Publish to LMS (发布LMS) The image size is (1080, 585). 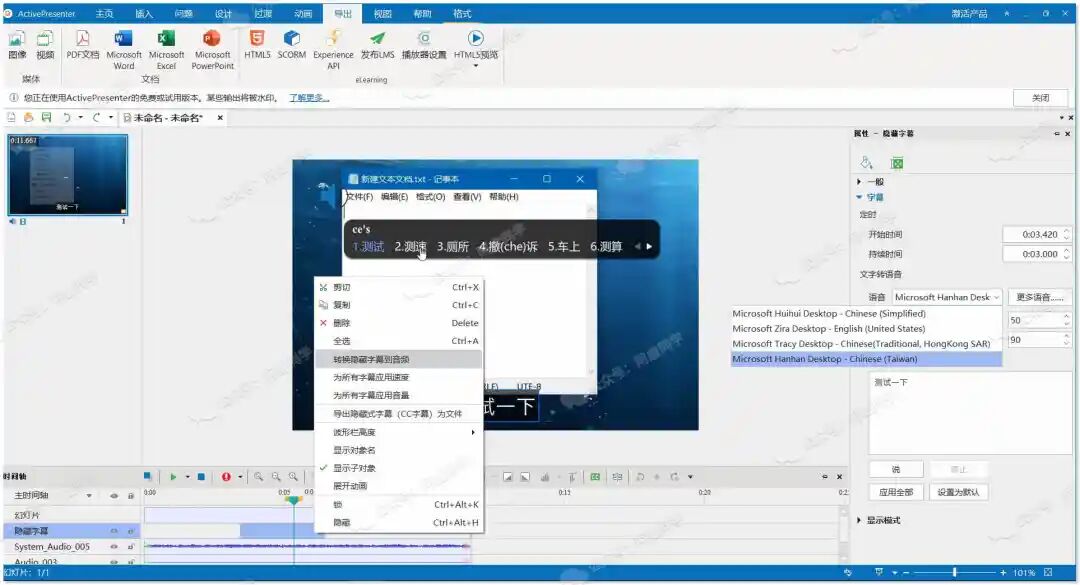tap(377, 45)
